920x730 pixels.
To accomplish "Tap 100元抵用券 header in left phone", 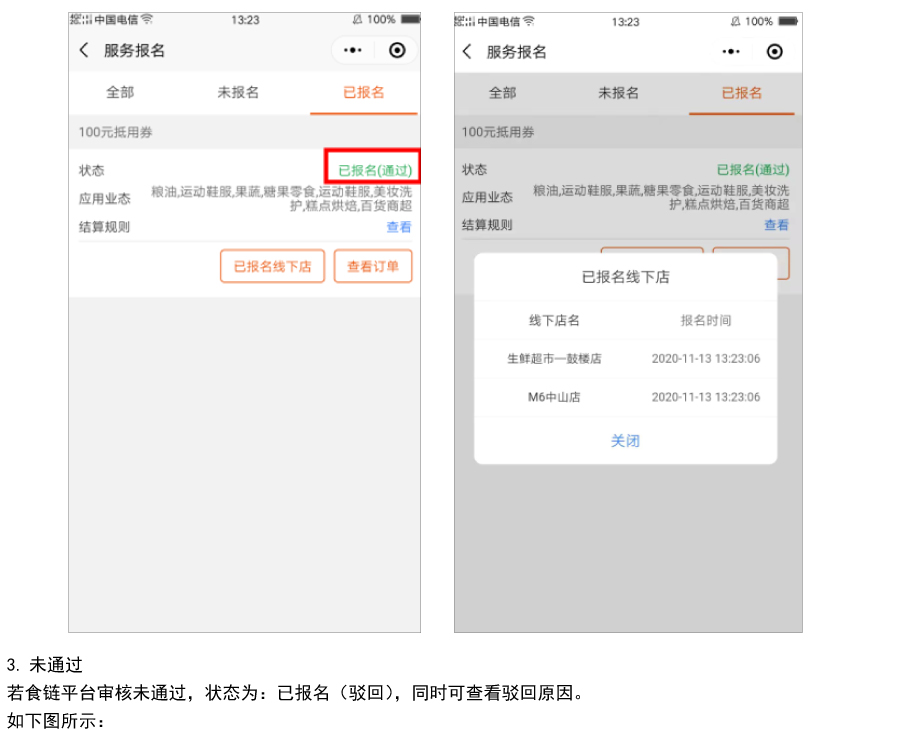I will [116, 132].
